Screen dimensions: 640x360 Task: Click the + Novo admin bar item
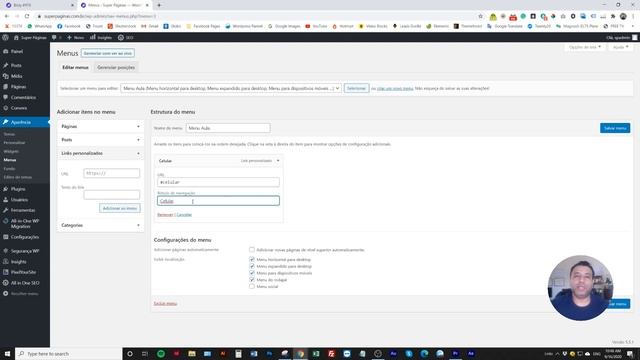point(75,38)
